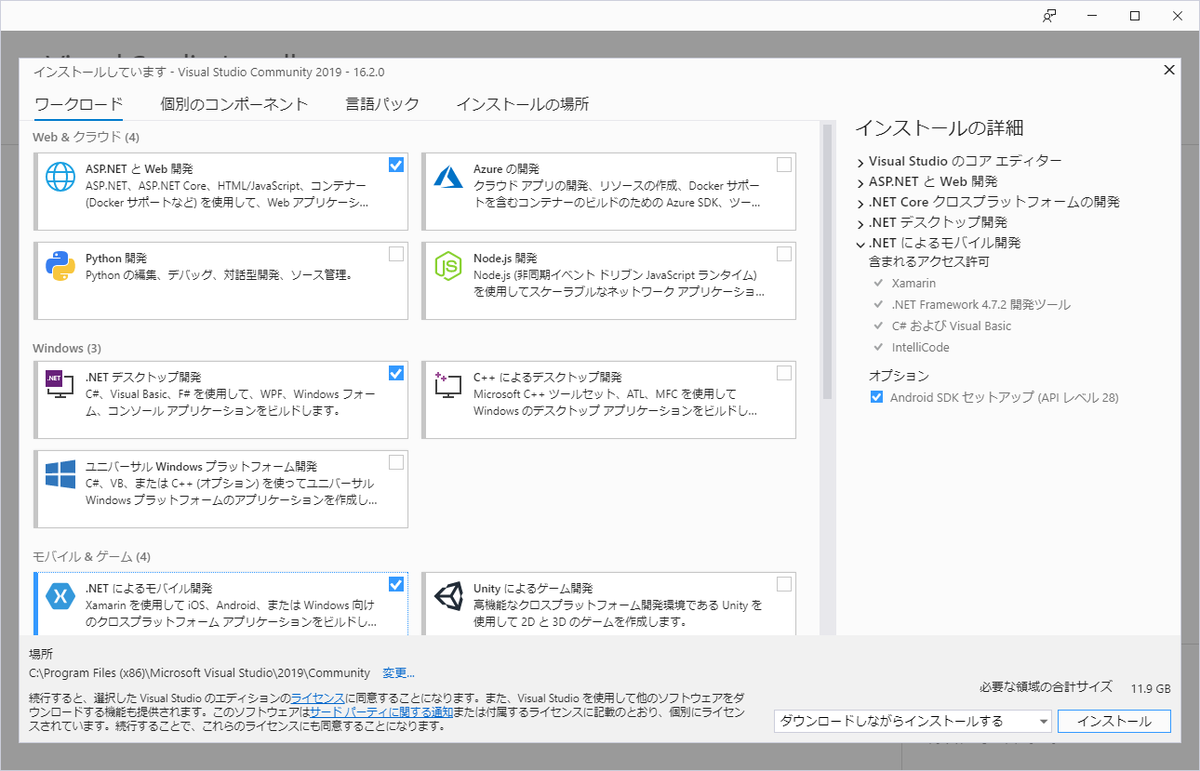Click 変更 to change install location
Viewport: 1200px width, 771px height.
tap(396, 673)
